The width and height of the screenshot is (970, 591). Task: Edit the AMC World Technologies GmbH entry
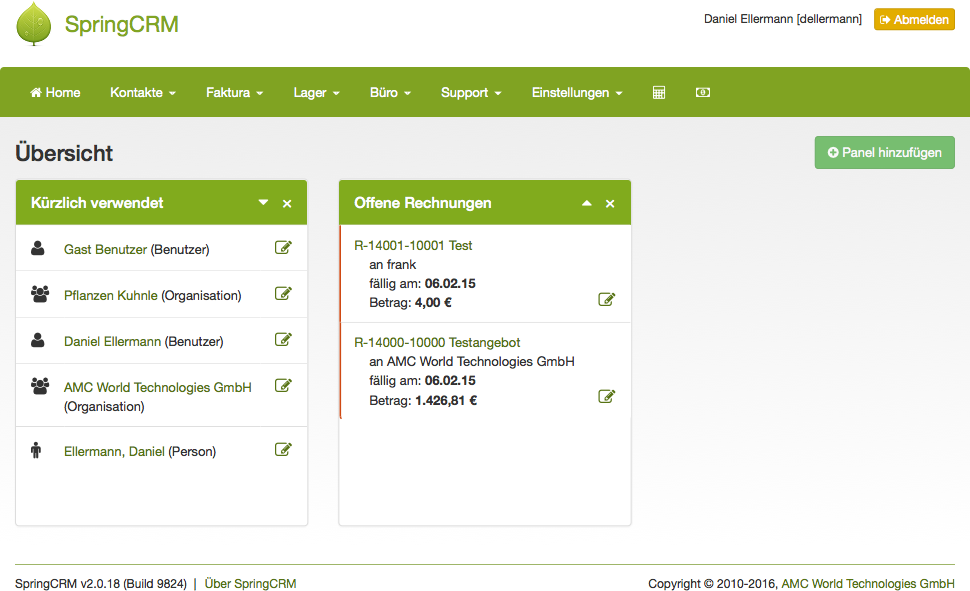283,386
